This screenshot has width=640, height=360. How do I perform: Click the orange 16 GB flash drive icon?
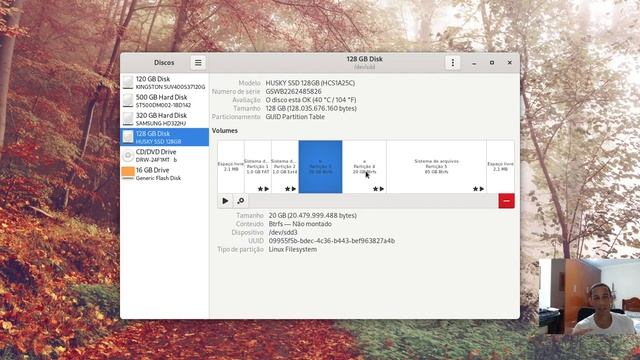coord(128,173)
